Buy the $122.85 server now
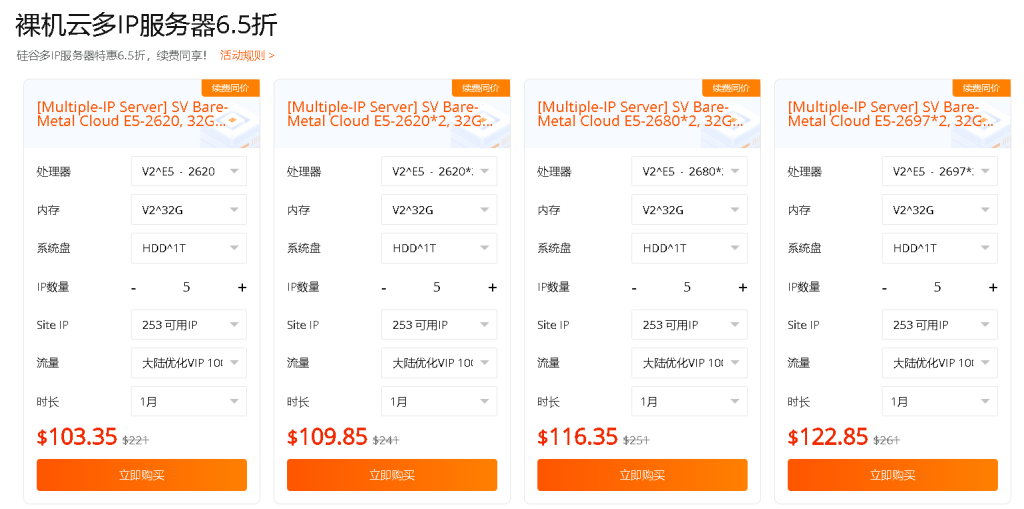The width and height of the screenshot is (1024, 509). 892,475
